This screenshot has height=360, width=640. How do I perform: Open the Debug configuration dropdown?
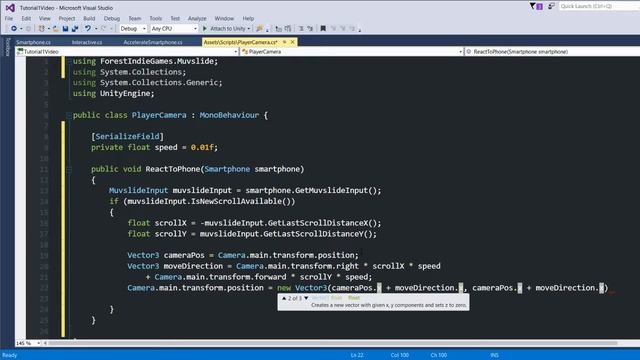tap(133, 29)
